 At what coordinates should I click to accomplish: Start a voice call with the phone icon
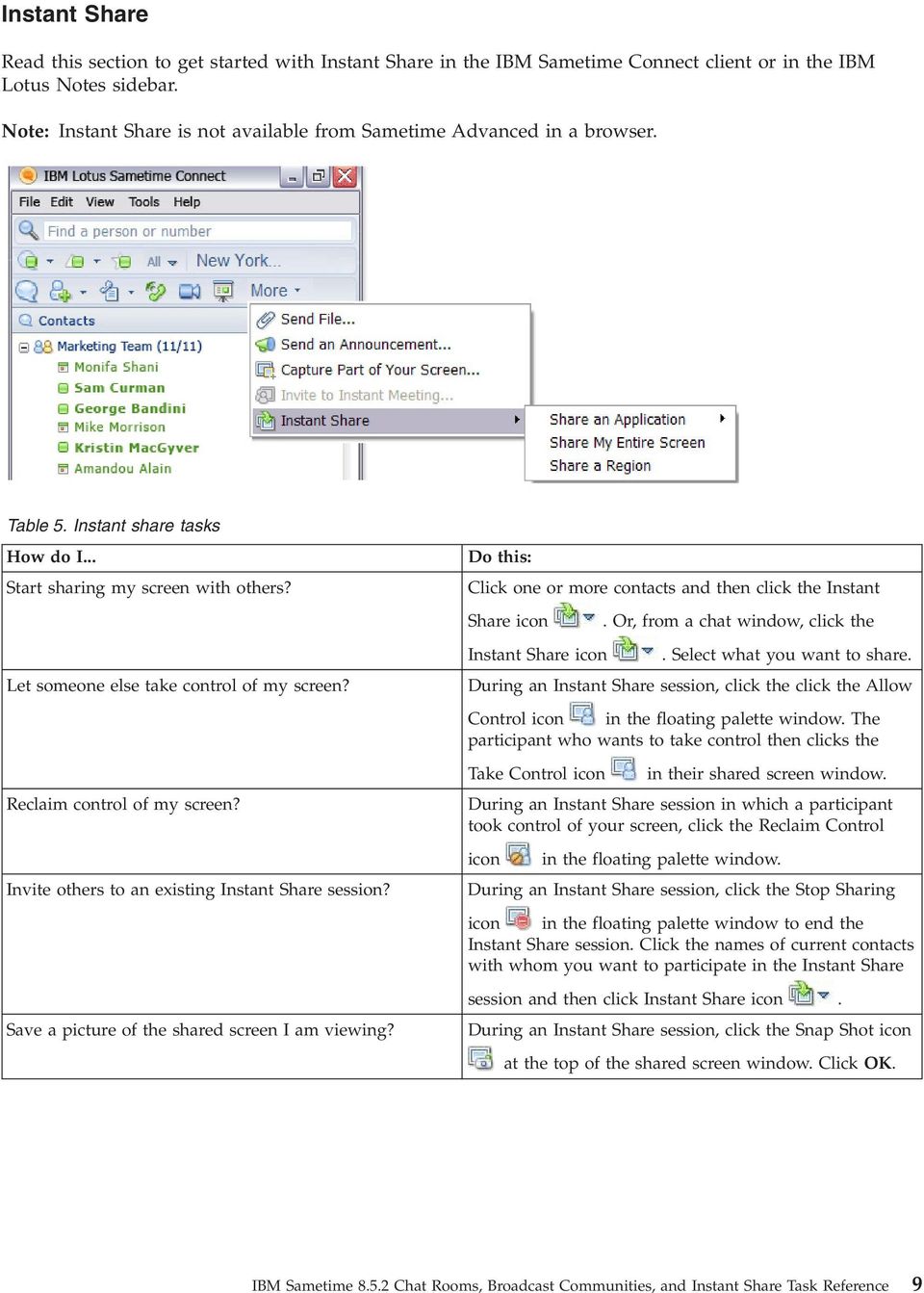[x=155, y=290]
